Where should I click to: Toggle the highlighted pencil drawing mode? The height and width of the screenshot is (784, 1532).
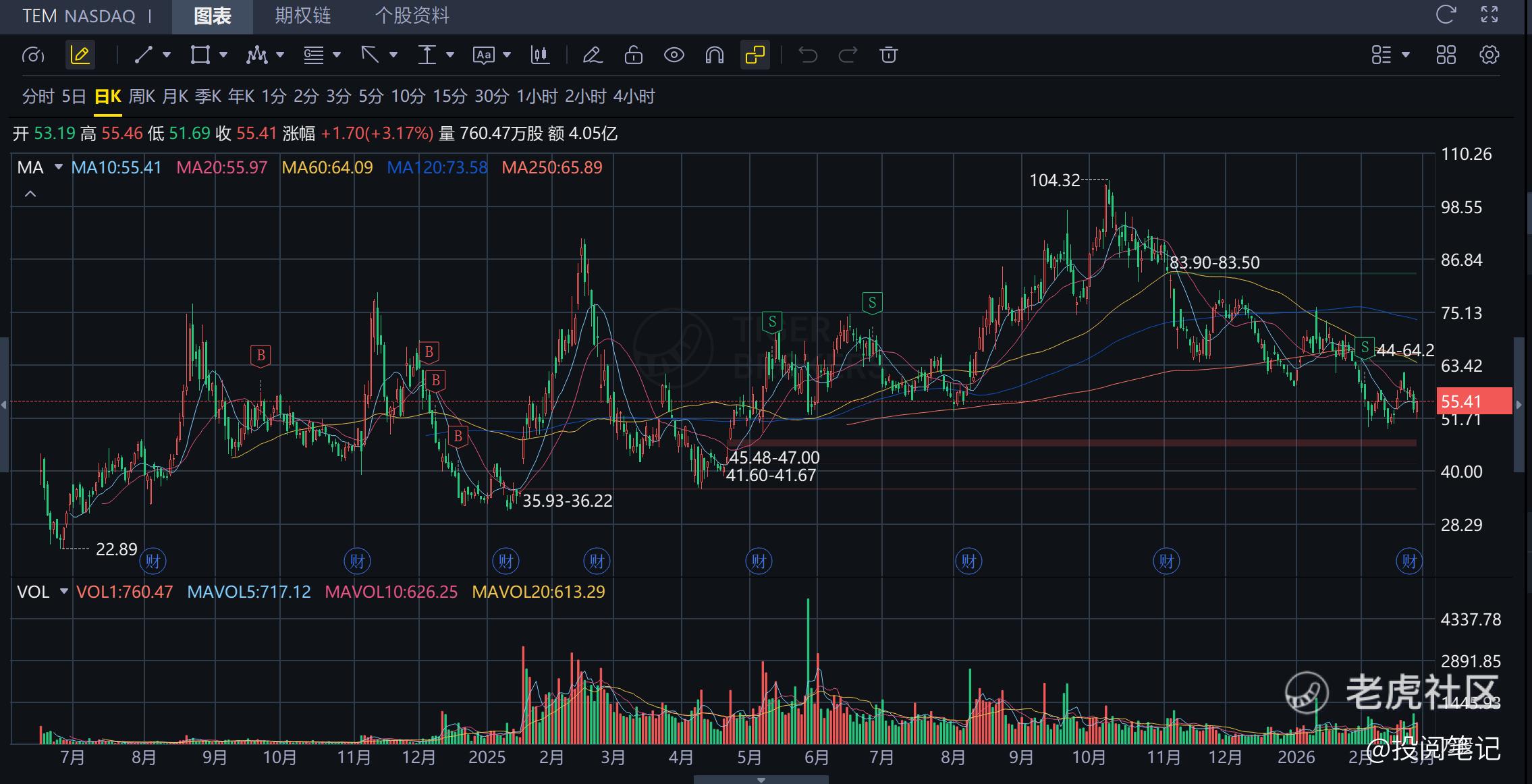point(80,55)
